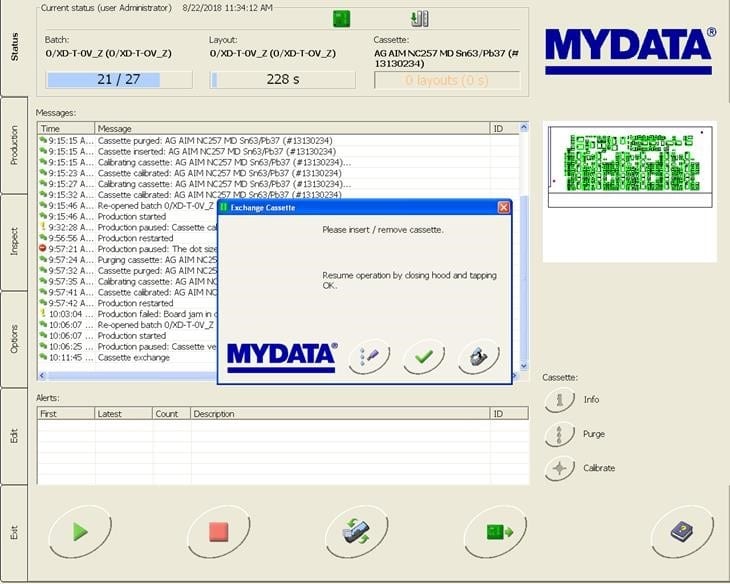Select the 9:57:21 Production paused dot size message
This screenshot has height=584, width=730.
point(128,249)
